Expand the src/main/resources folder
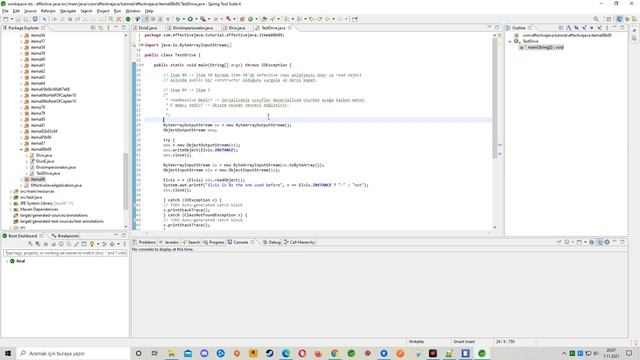 pos(11,191)
